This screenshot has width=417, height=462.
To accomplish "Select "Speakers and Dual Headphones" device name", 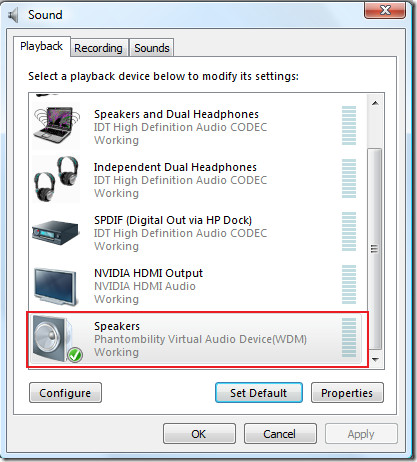I will pos(176,114).
